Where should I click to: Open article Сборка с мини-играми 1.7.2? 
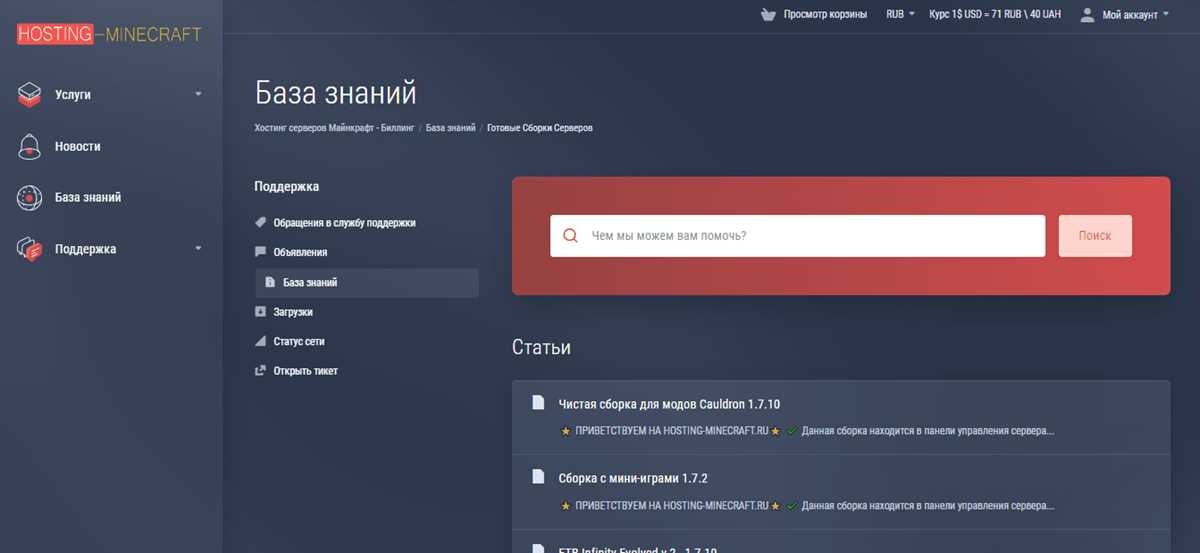[x=633, y=478]
